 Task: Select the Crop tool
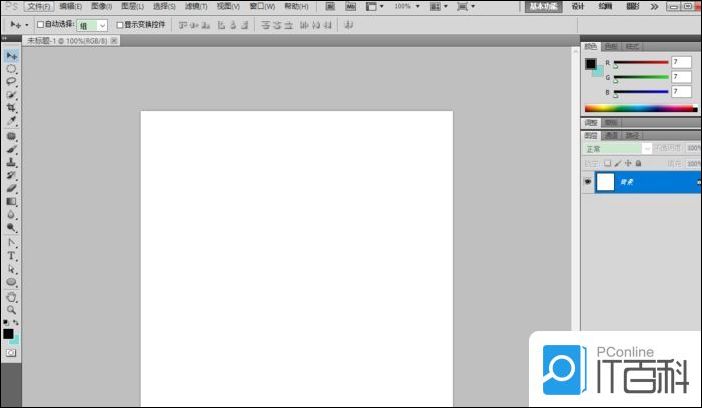(x=12, y=108)
